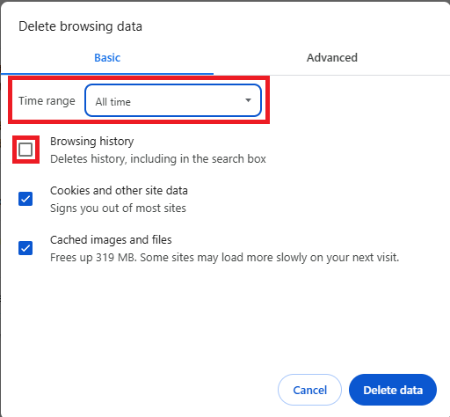Image resolution: width=450 pixels, height=417 pixels.
Task: Click the Time range dropdown arrow
Action: point(248,100)
